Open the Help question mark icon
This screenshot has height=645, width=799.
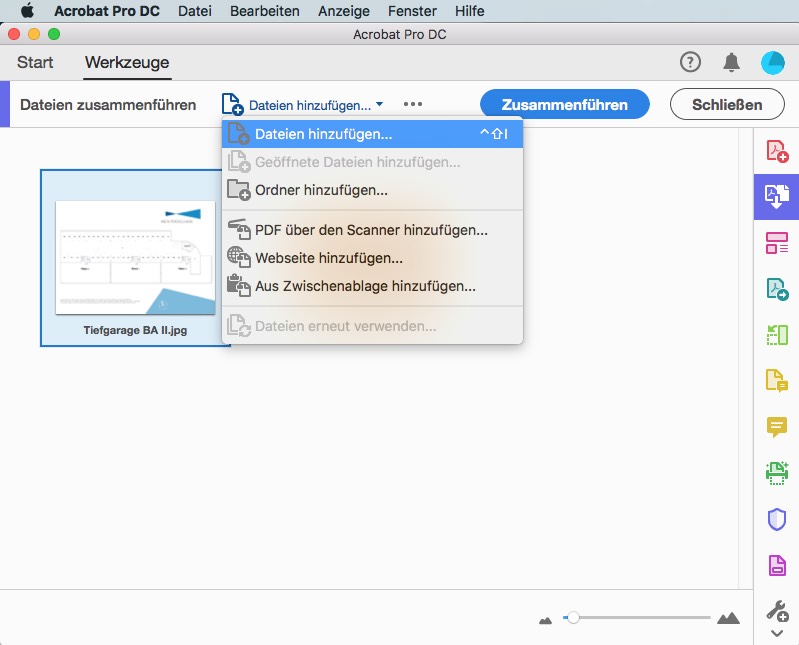[x=690, y=62]
